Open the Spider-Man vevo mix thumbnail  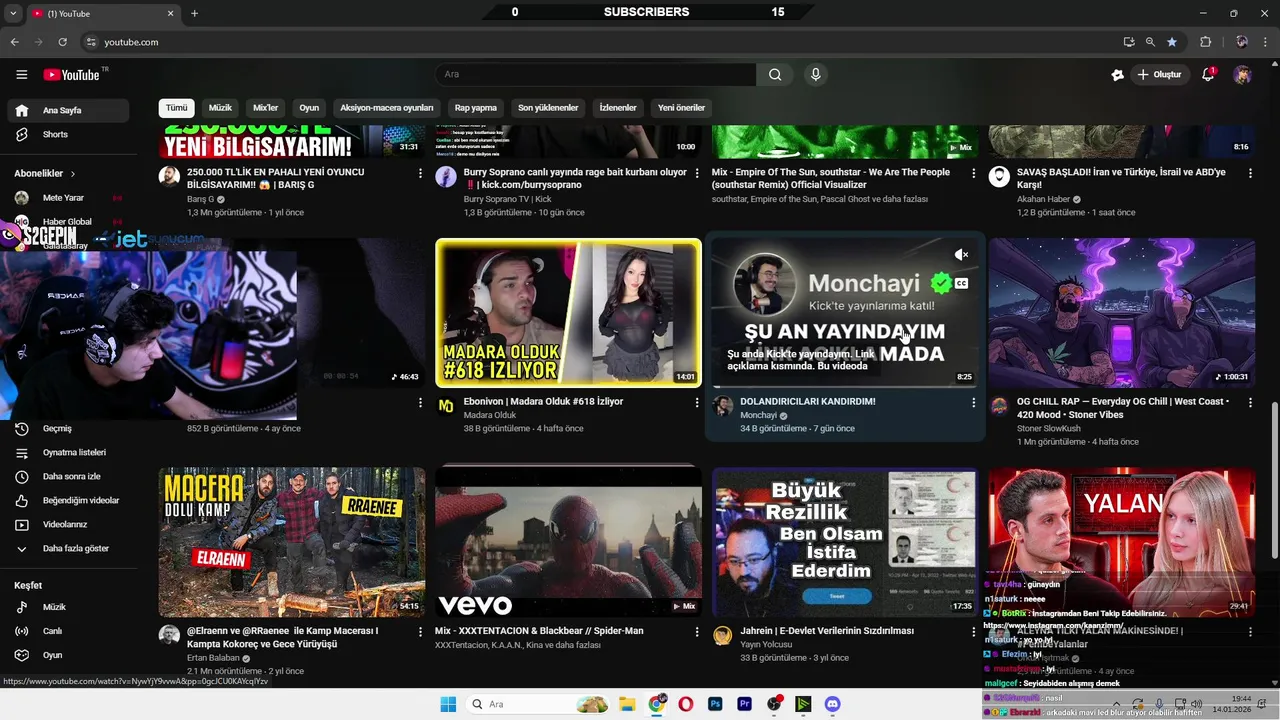click(x=568, y=541)
